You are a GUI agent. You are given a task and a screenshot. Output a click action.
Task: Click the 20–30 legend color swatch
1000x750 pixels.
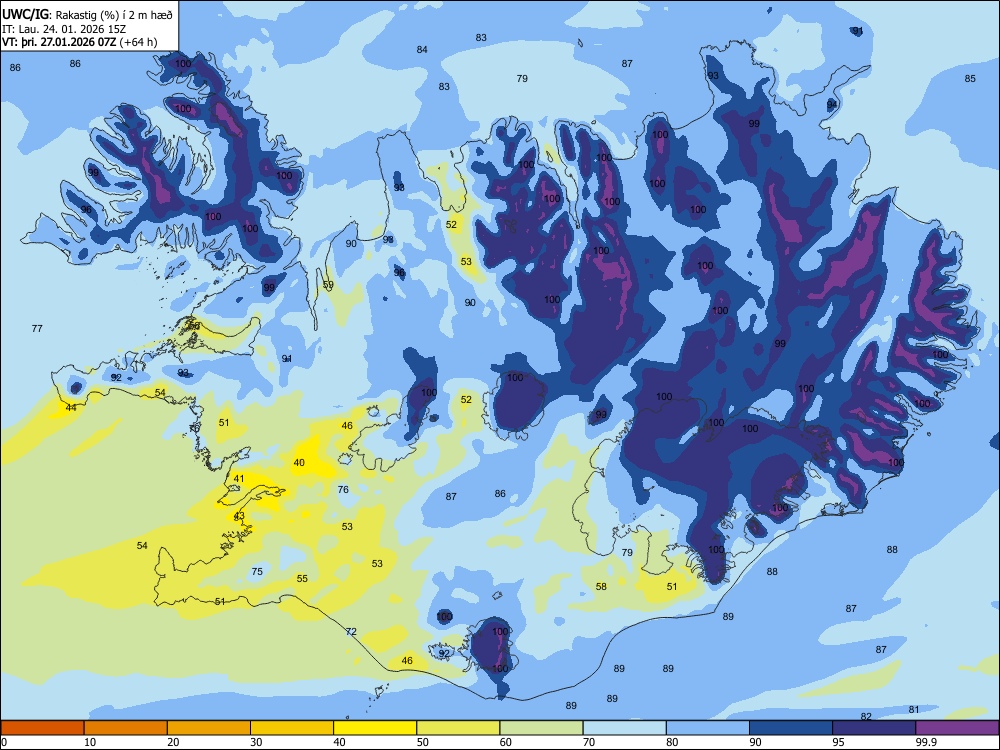point(209,728)
